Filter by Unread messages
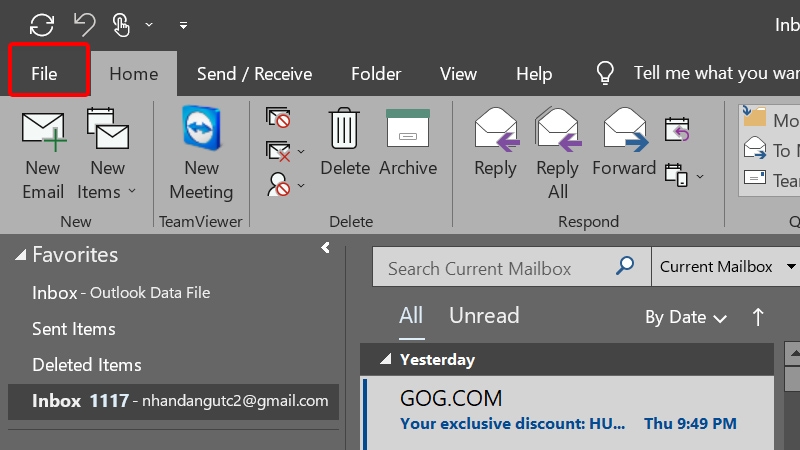This screenshot has width=800, height=450. (x=484, y=316)
